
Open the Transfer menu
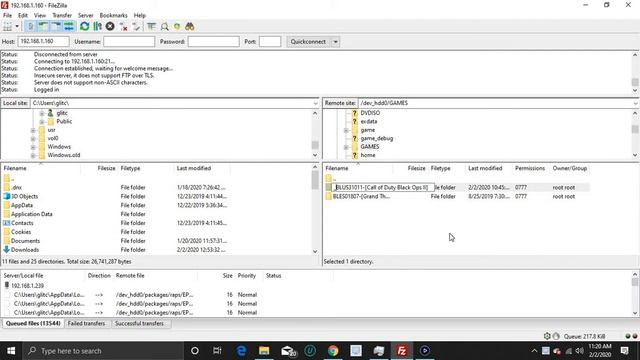(x=62, y=16)
